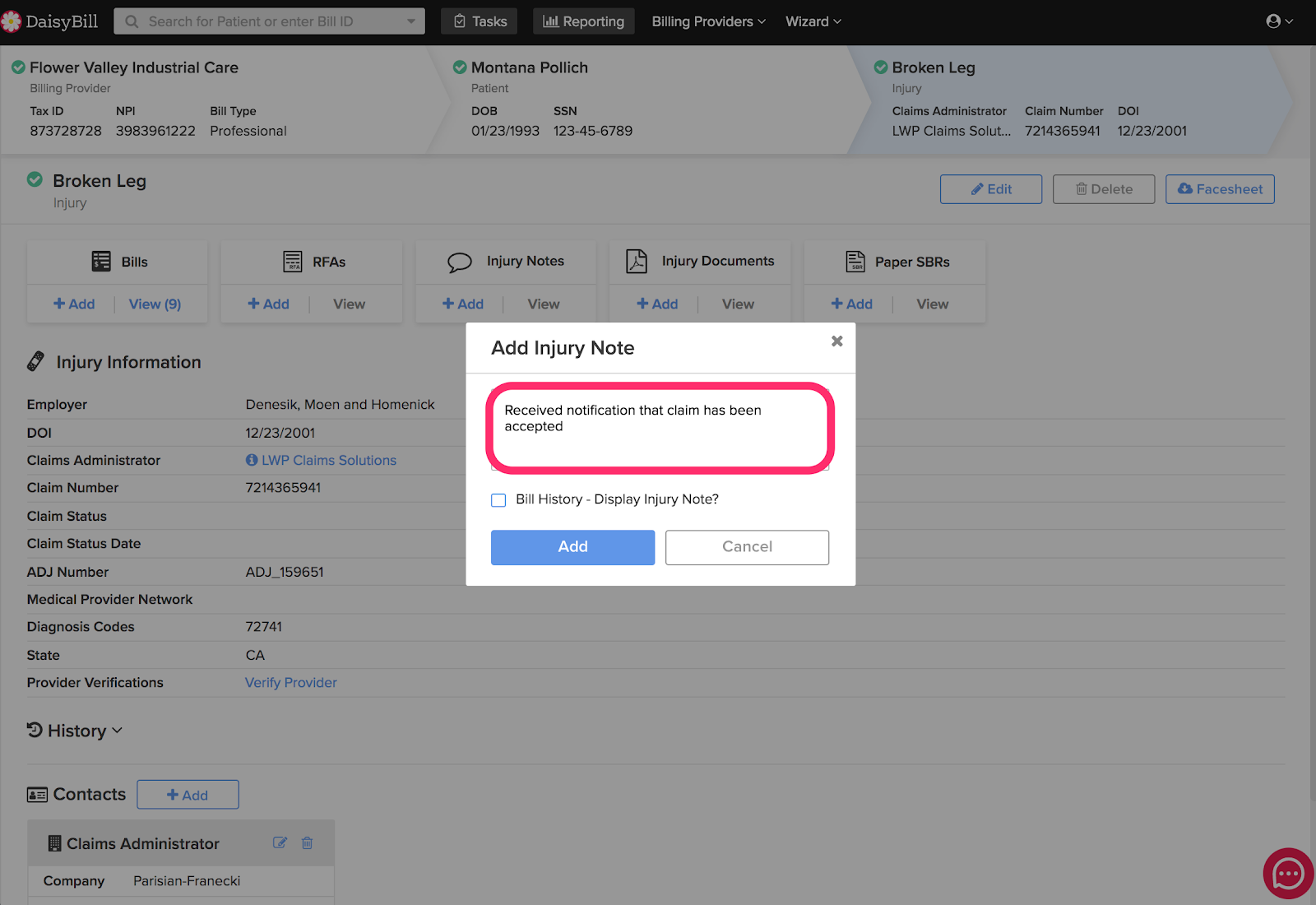The height and width of the screenshot is (905, 1316).
Task: Add a new contact
Action: pos(188,795)
